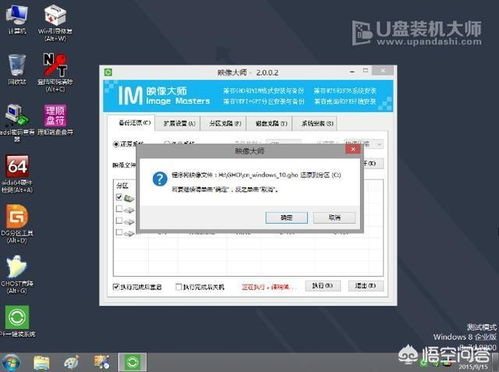This screenshot has height=372, width=499.
Task: Open the AIDA64 hardware detection icon
Action: [x=17, y=173]
